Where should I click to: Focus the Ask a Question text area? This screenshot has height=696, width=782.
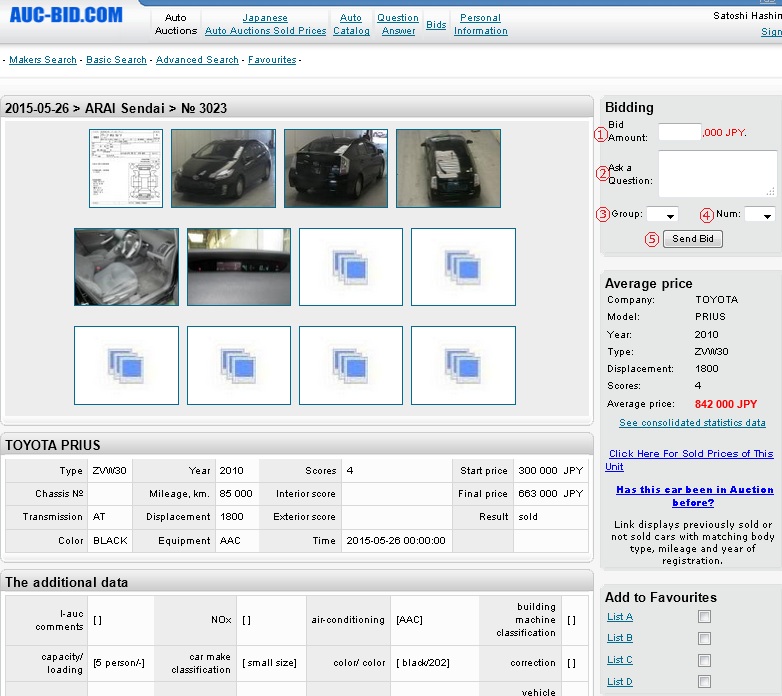[x=717, y=174]
